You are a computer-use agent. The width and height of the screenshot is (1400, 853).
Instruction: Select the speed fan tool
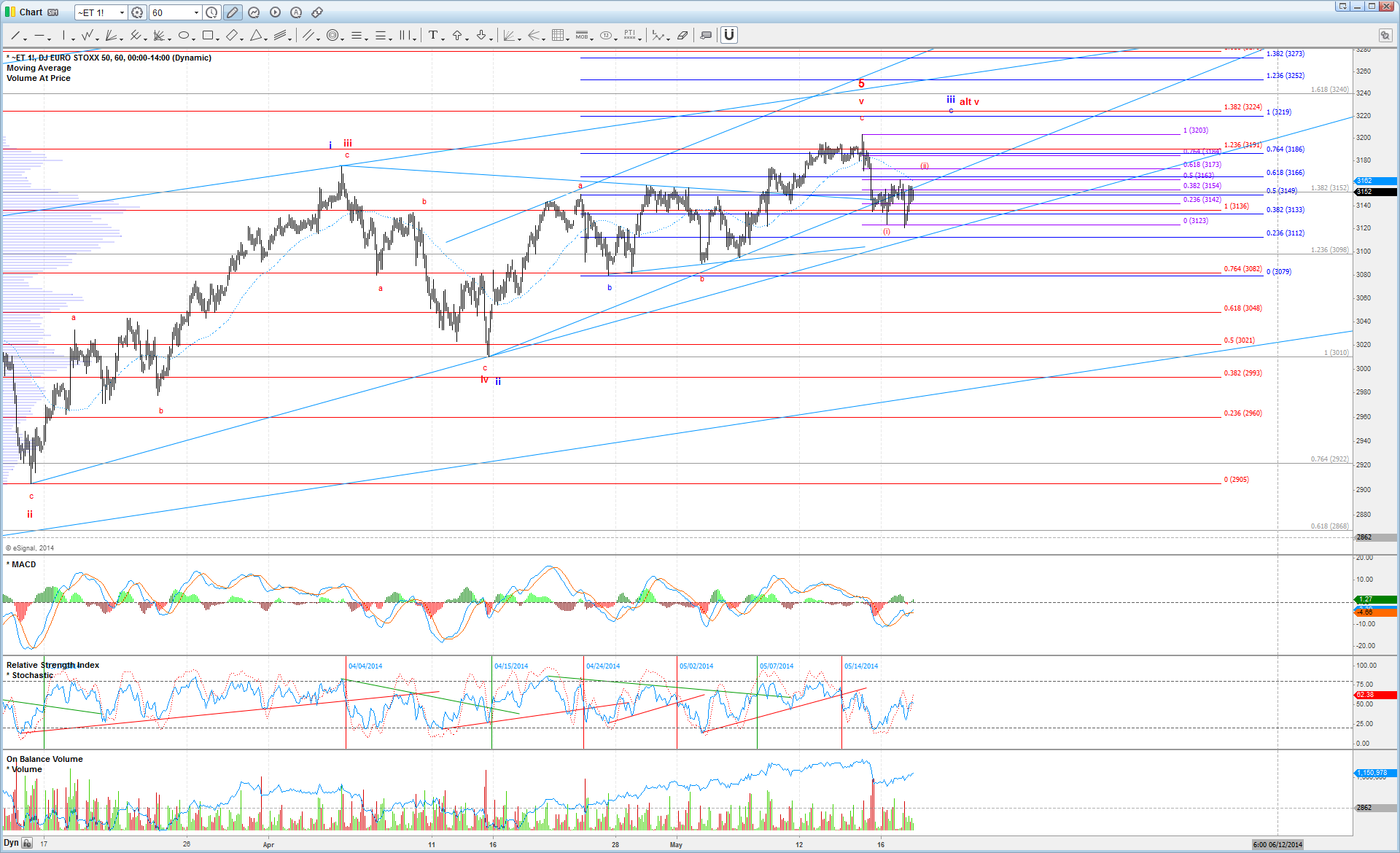[x=510, y=35]
